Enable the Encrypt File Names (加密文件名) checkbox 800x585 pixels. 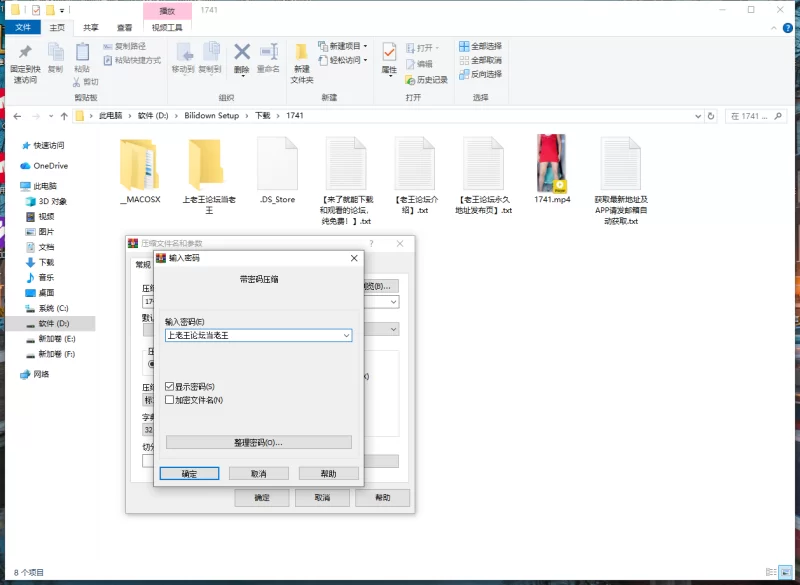pos(170,400)
